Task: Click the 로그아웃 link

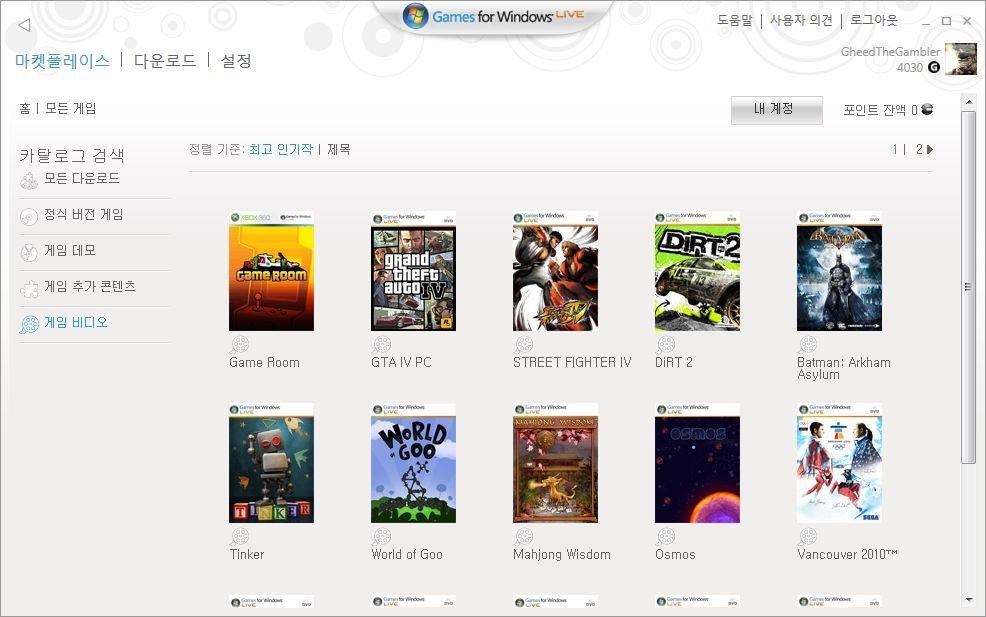Action: coord(874,21)
